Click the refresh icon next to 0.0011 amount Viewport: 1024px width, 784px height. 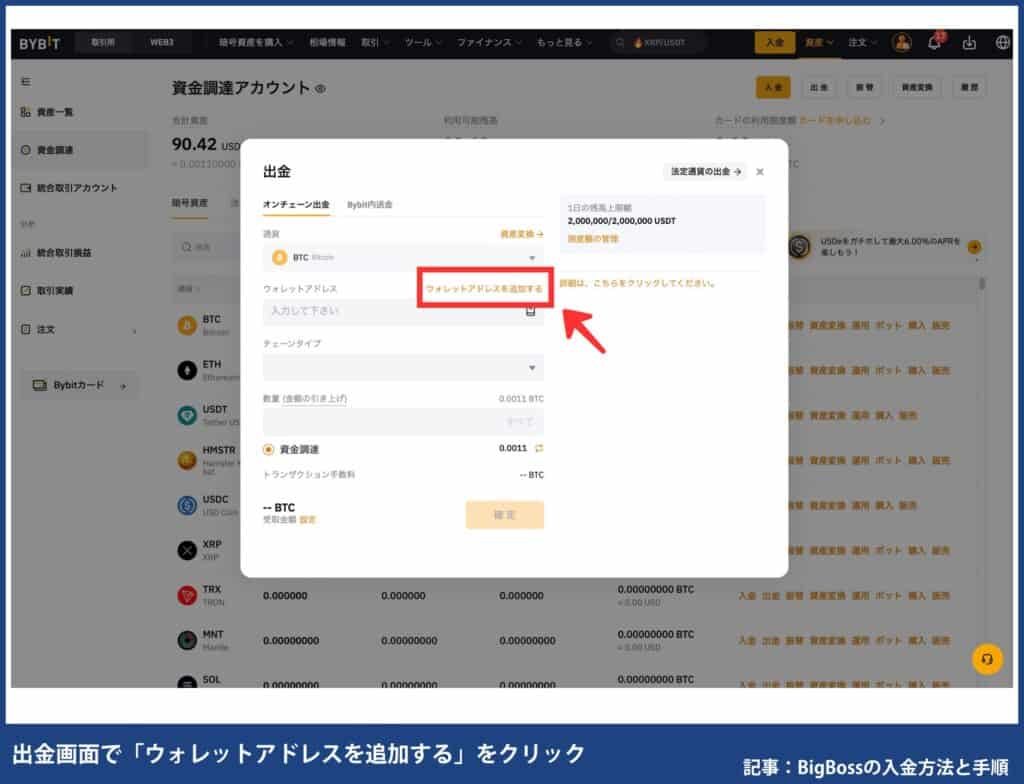pos(540,448)
